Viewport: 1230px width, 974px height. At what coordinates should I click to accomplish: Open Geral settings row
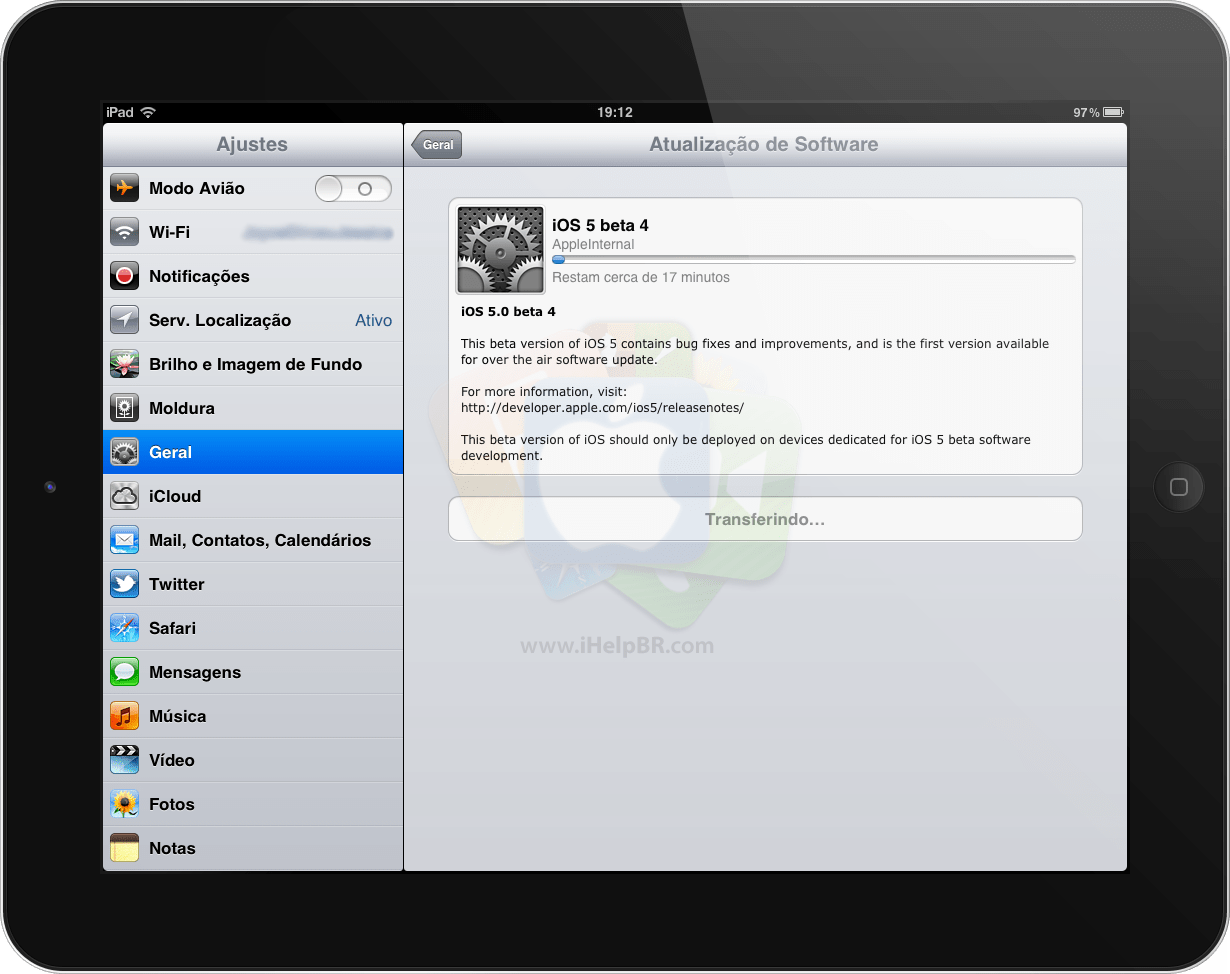click(x=253, y=452)
